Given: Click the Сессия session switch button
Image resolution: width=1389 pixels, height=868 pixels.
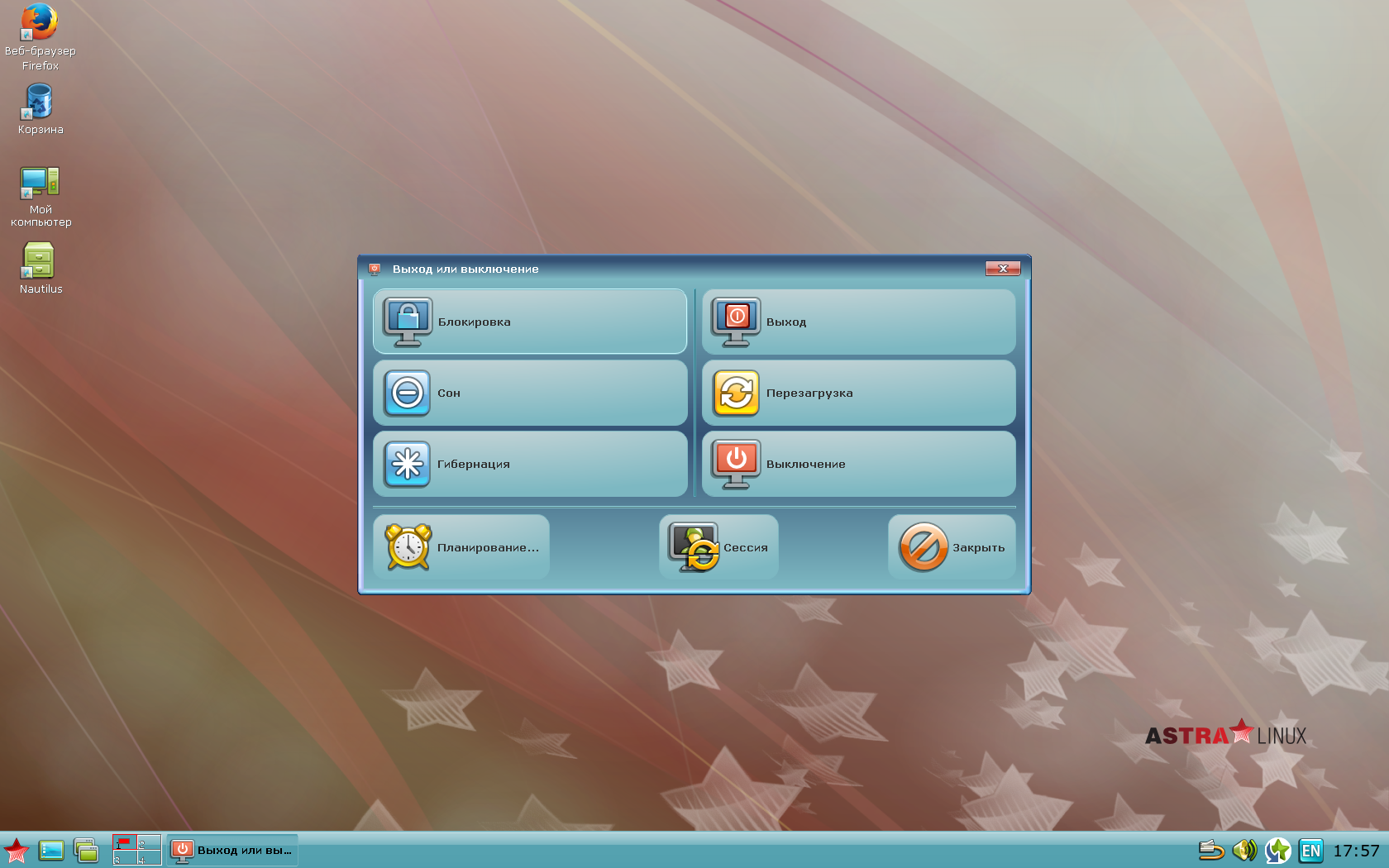Looking at the screenshot, I should pos(718,547).
